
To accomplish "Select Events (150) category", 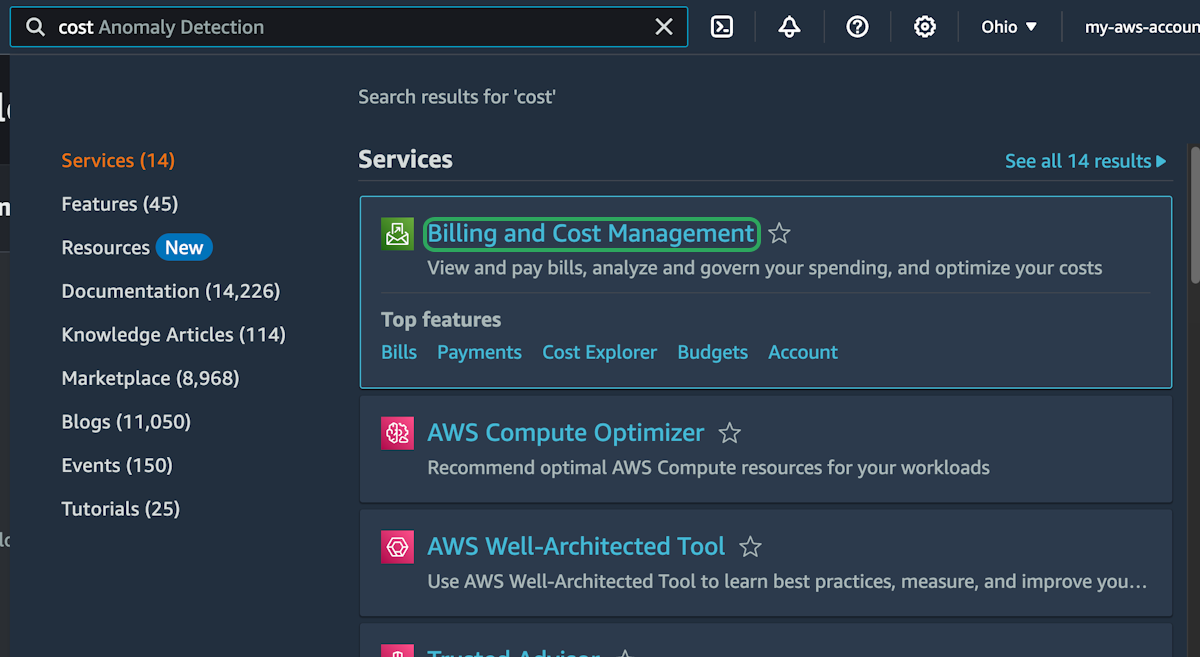I will point(117,465).
